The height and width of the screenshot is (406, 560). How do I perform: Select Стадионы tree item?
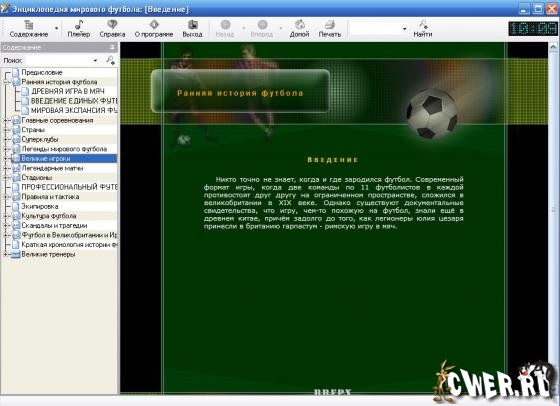(36, 177)
